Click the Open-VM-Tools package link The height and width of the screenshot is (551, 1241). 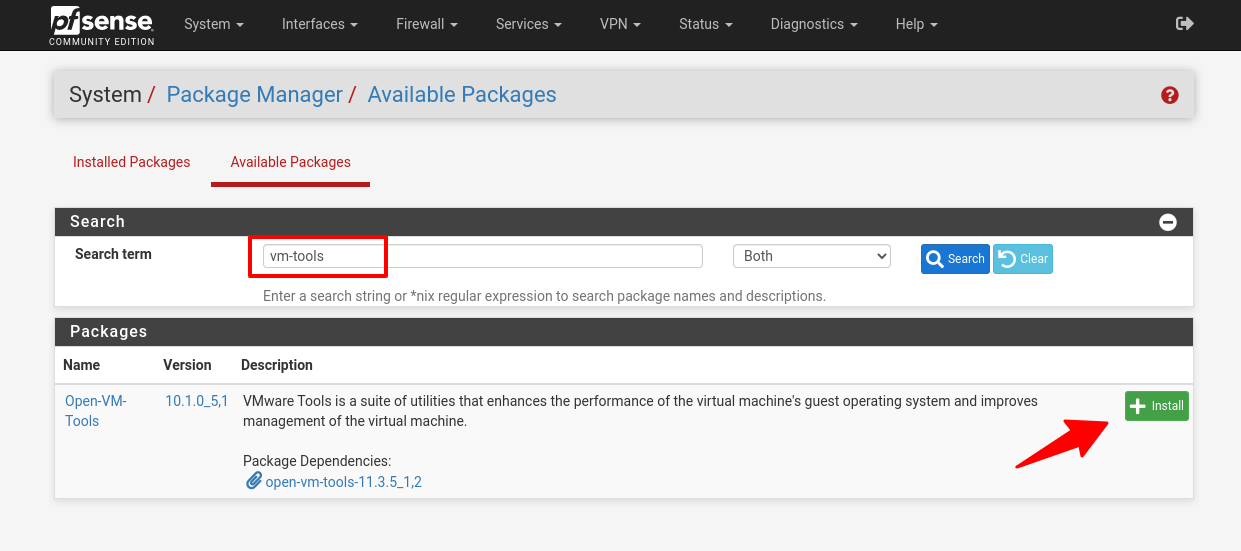[96, 411]
